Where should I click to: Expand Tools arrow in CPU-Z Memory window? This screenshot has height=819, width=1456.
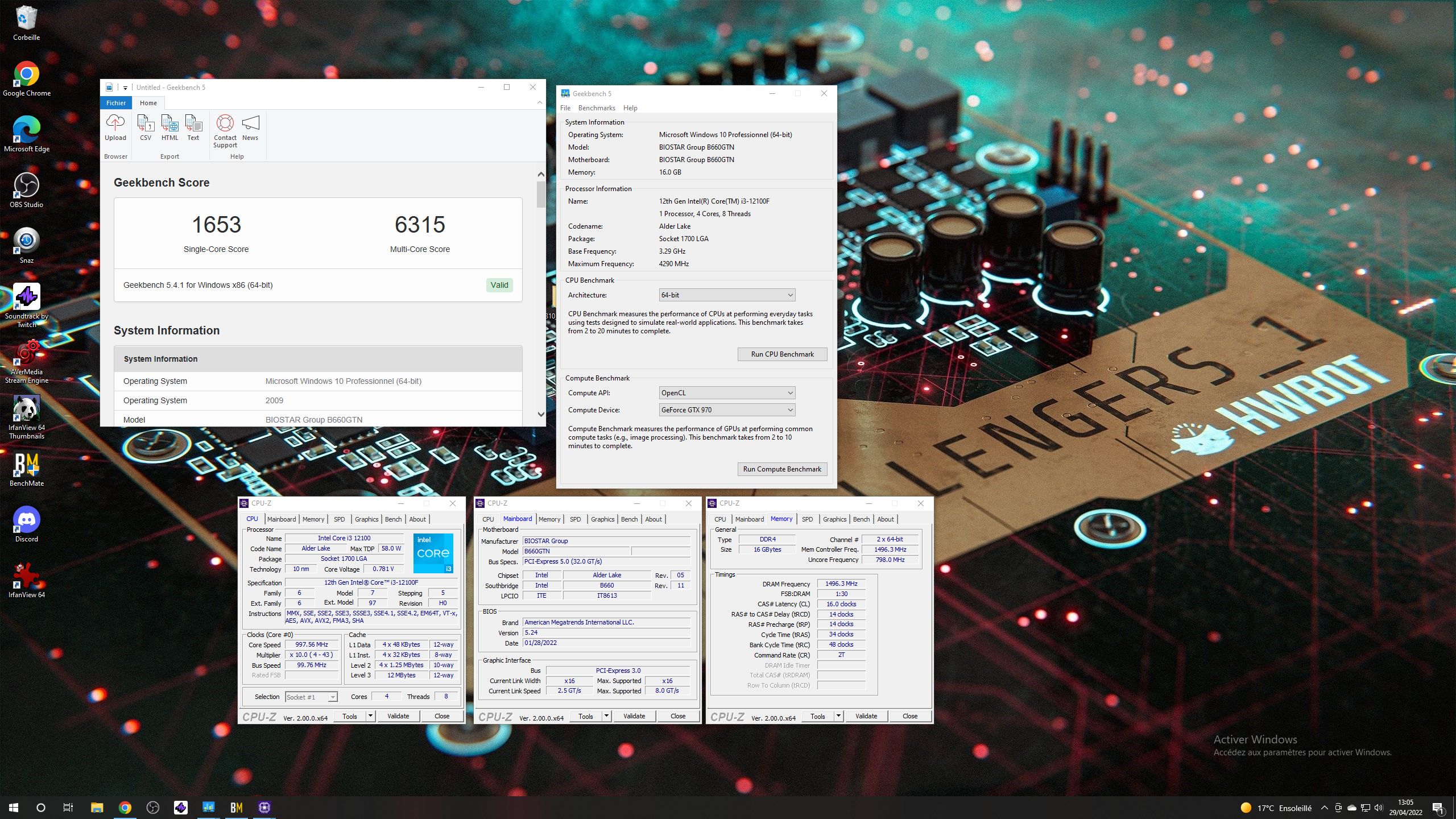pyautogui.click(x=838, y=716)
